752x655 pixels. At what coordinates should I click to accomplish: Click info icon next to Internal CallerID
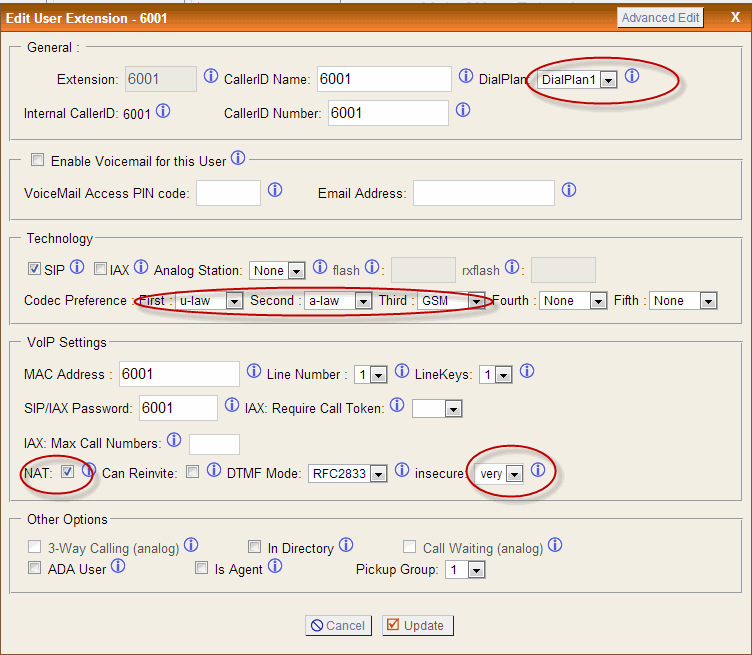coord(163,111)
